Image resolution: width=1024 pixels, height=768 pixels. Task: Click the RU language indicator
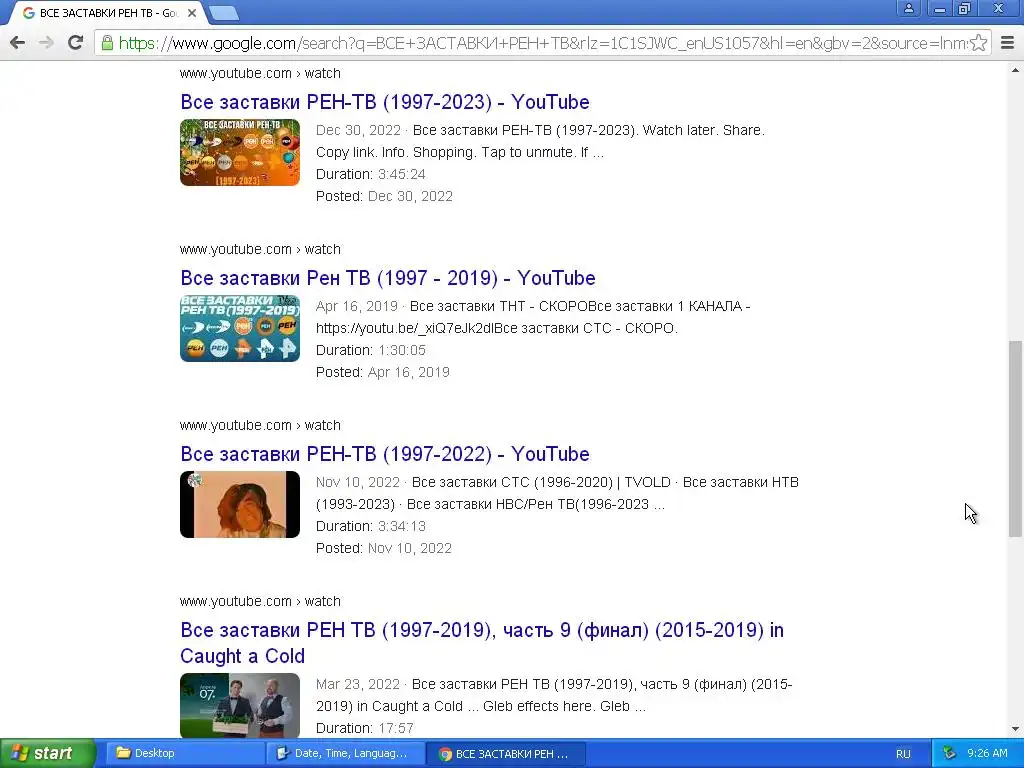903,754
